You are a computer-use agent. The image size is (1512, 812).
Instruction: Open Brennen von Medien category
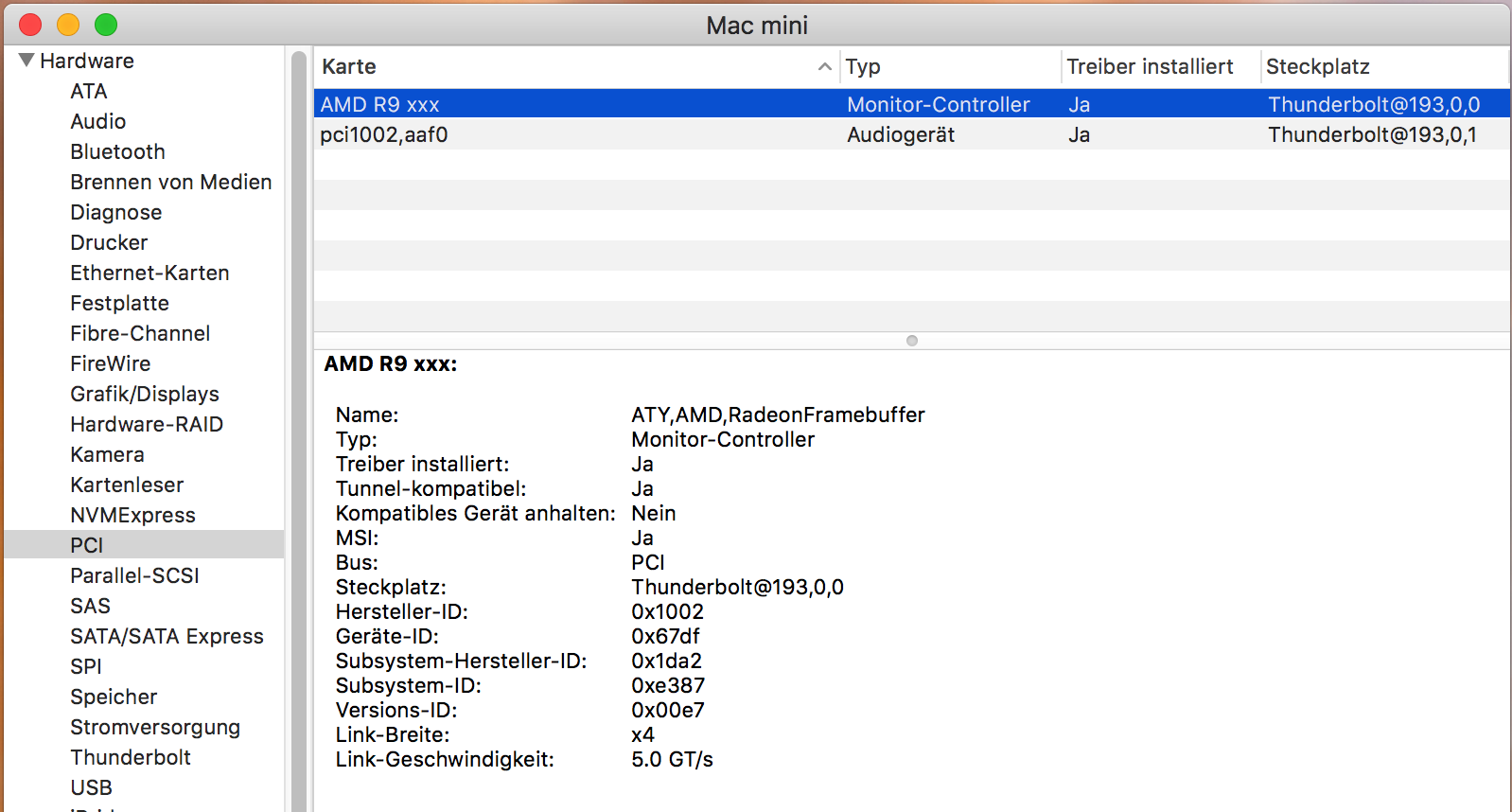pyautogui.click(x=171, y=182)
